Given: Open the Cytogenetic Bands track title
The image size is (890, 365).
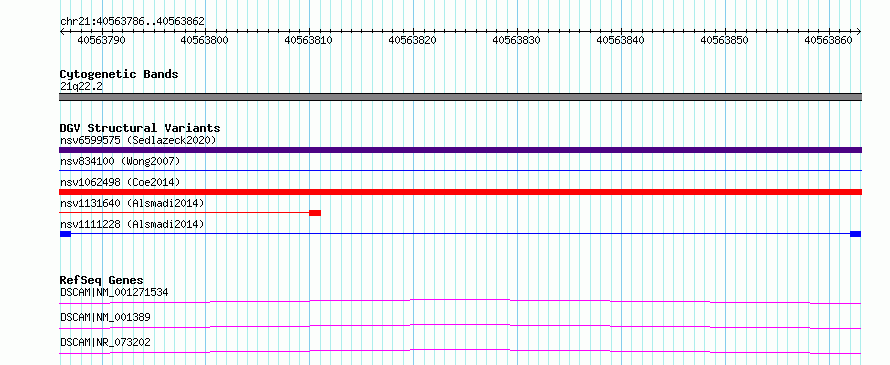Looking at the screenshot, I should [119, 74].
